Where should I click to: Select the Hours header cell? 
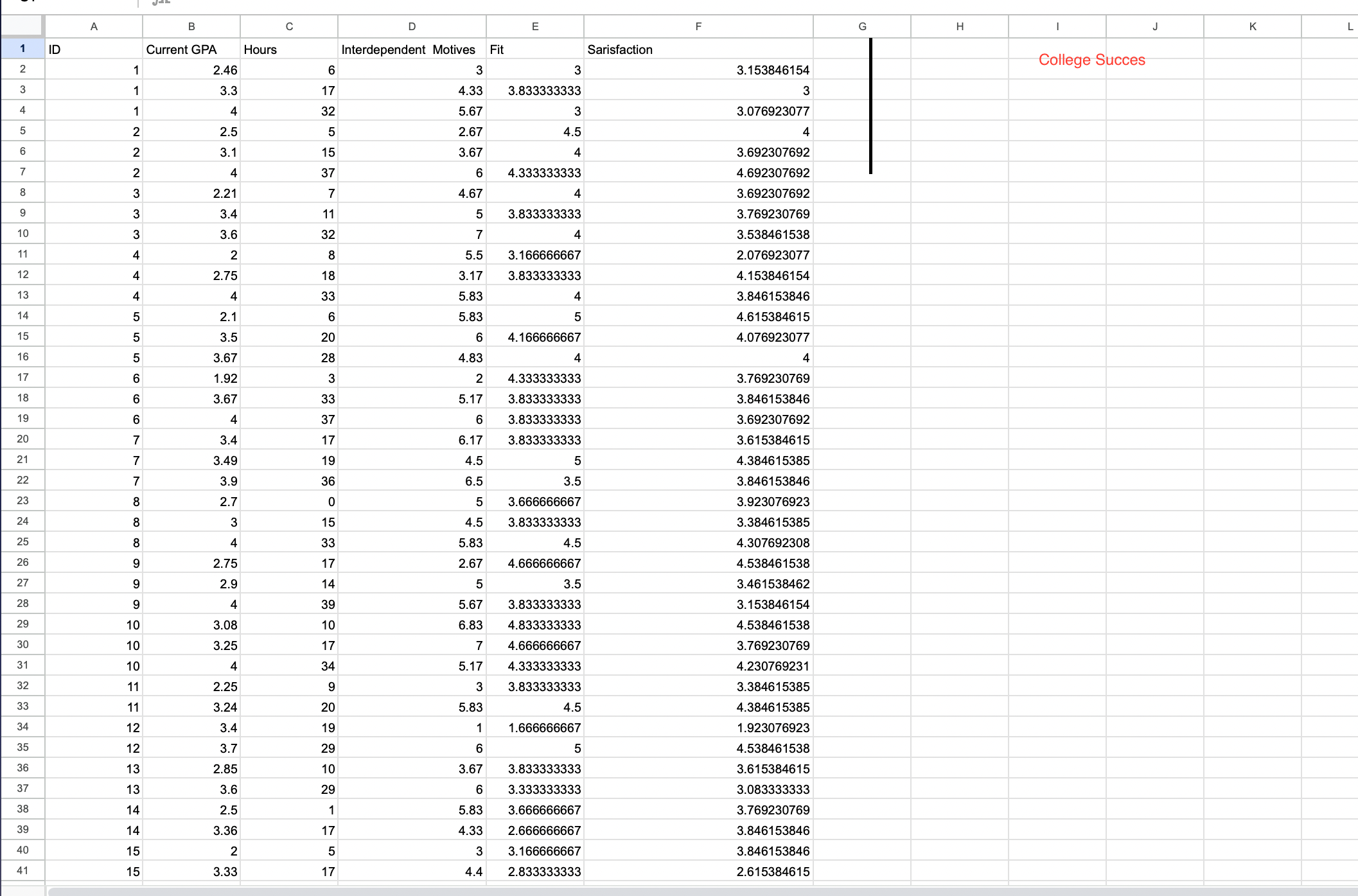pyautogui.click(x=288, y=48)
